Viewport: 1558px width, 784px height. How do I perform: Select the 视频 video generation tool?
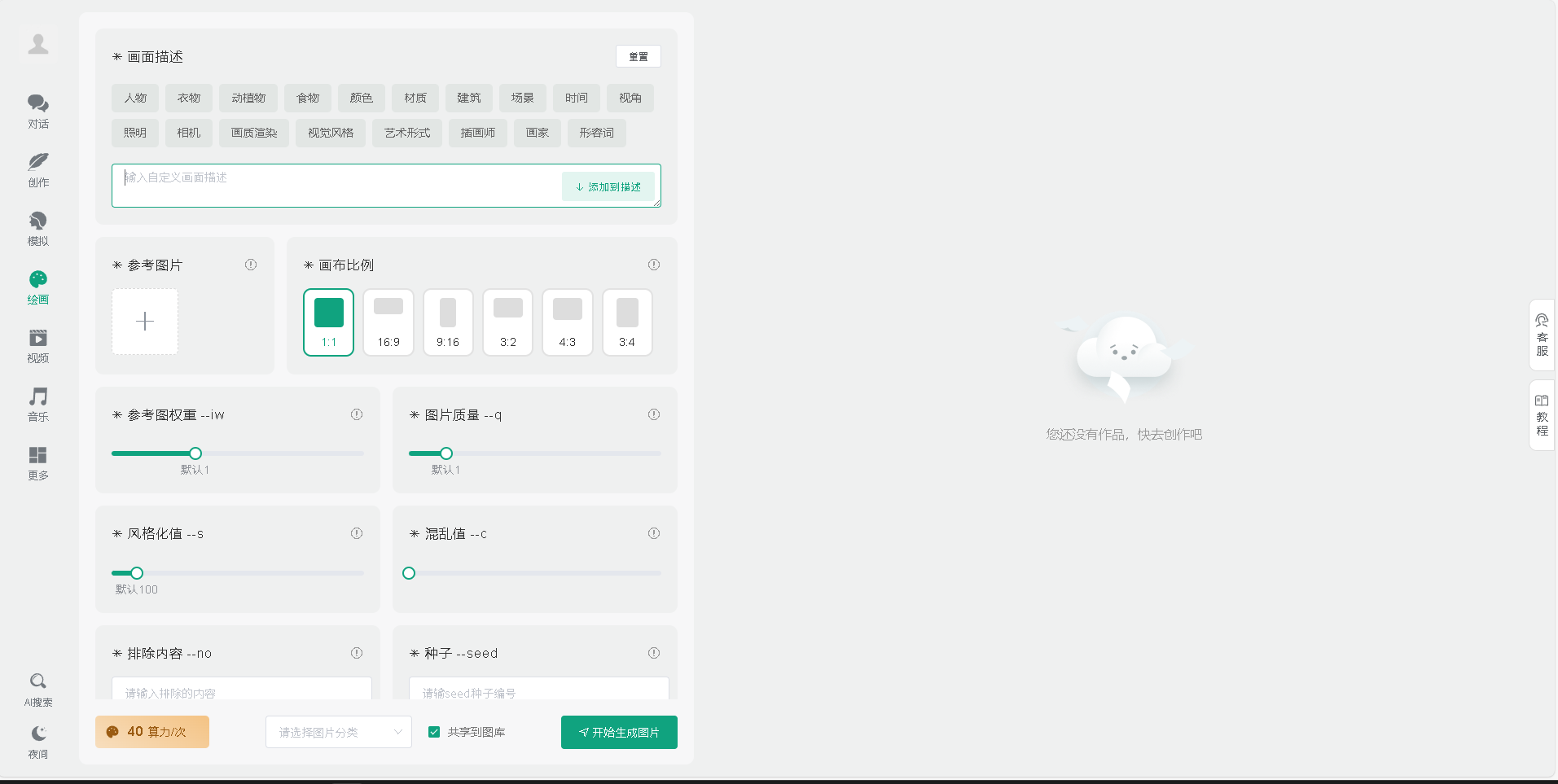pos(37,346)
